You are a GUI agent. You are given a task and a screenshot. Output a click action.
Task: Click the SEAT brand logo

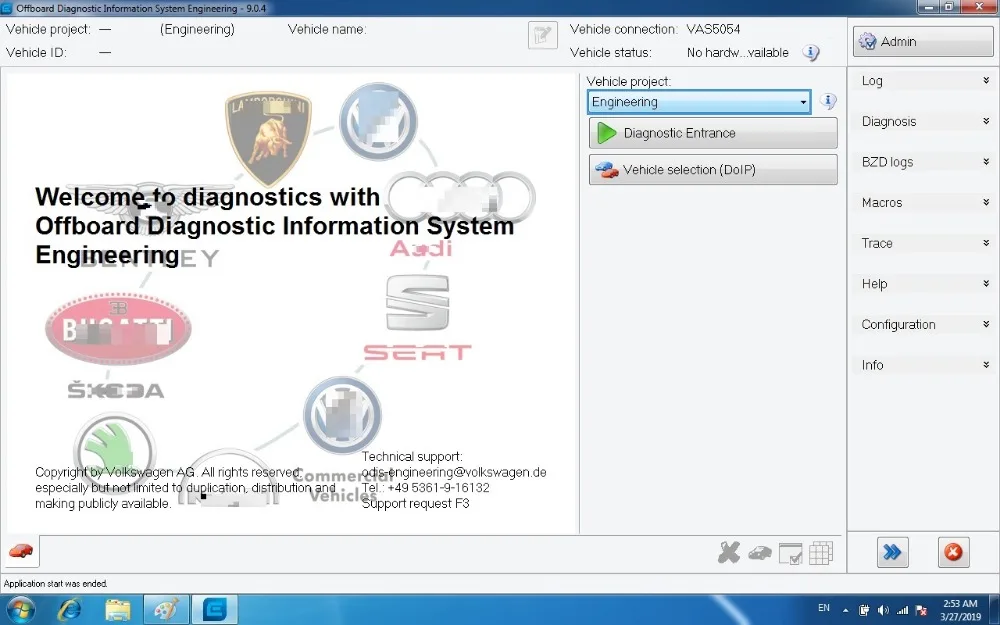(418, 318)
